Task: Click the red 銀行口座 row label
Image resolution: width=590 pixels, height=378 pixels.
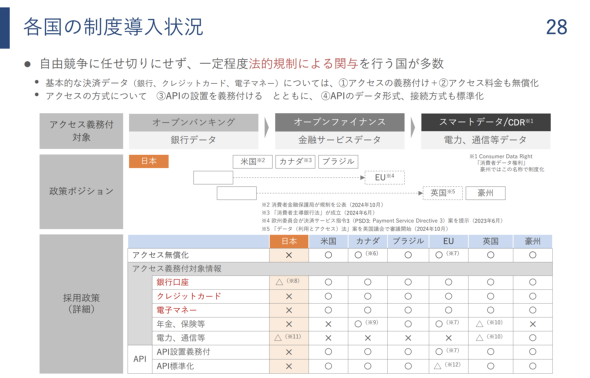Action: (172, 282)
